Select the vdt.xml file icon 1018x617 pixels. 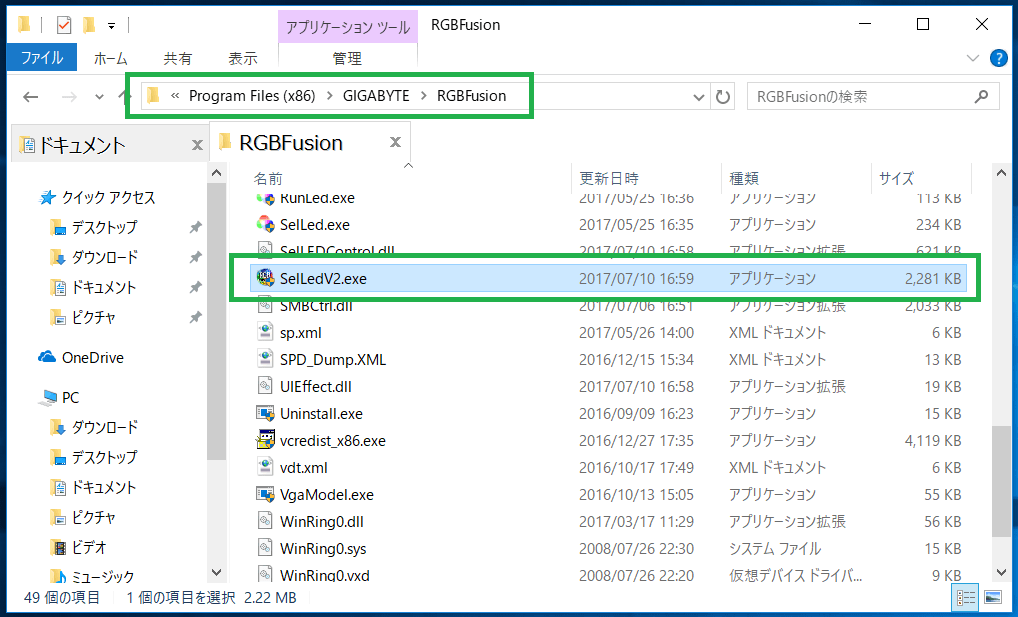(x=265, y=467)
